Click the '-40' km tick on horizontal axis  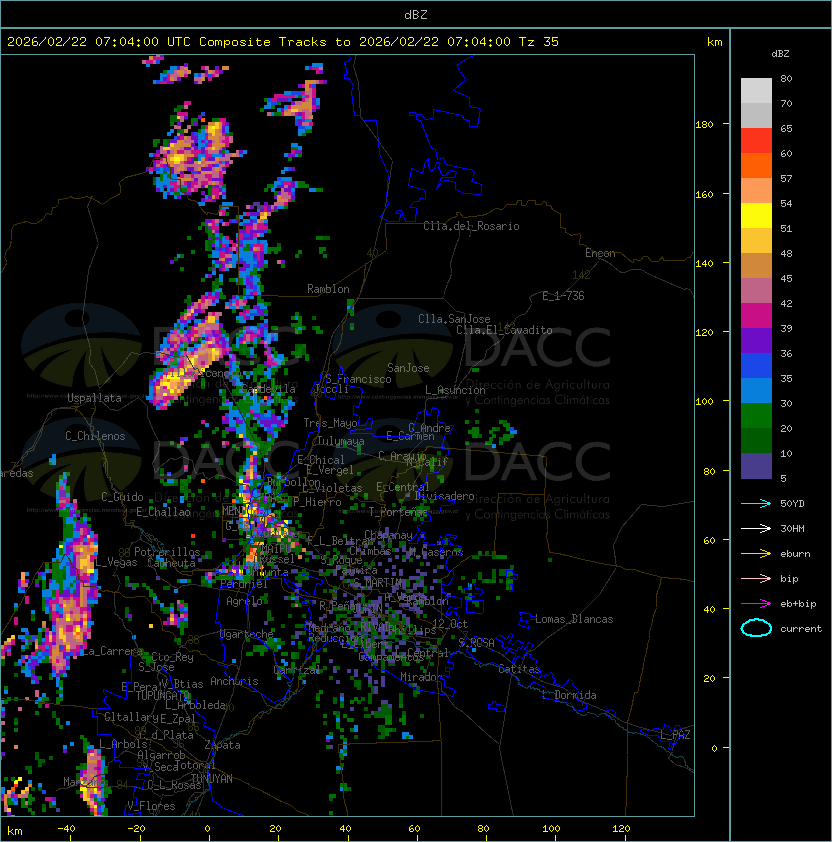66,828
